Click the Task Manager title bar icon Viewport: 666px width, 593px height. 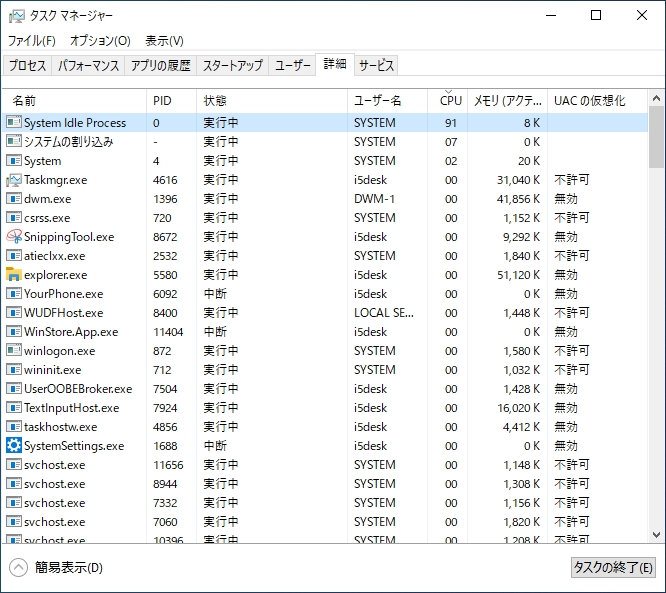pyautogui.click(x=17, y=16)
